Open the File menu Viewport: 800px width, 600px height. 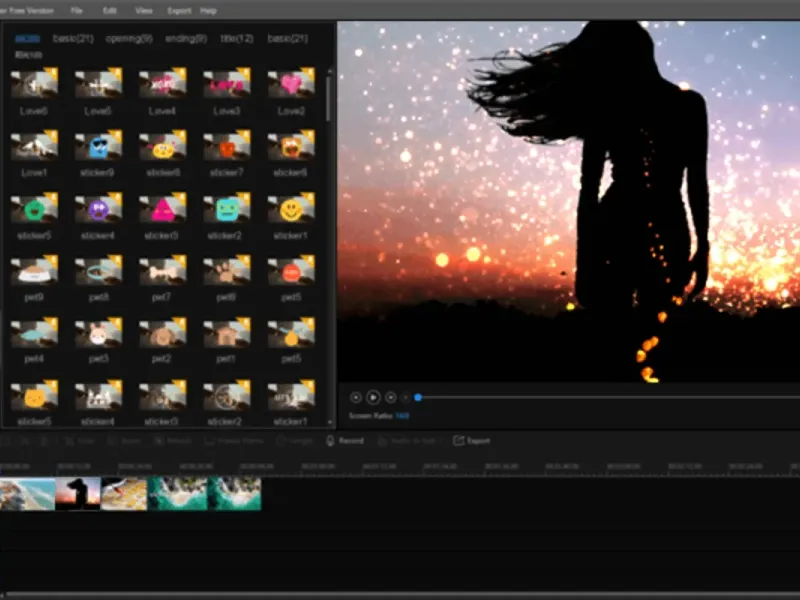pos(77,10)
